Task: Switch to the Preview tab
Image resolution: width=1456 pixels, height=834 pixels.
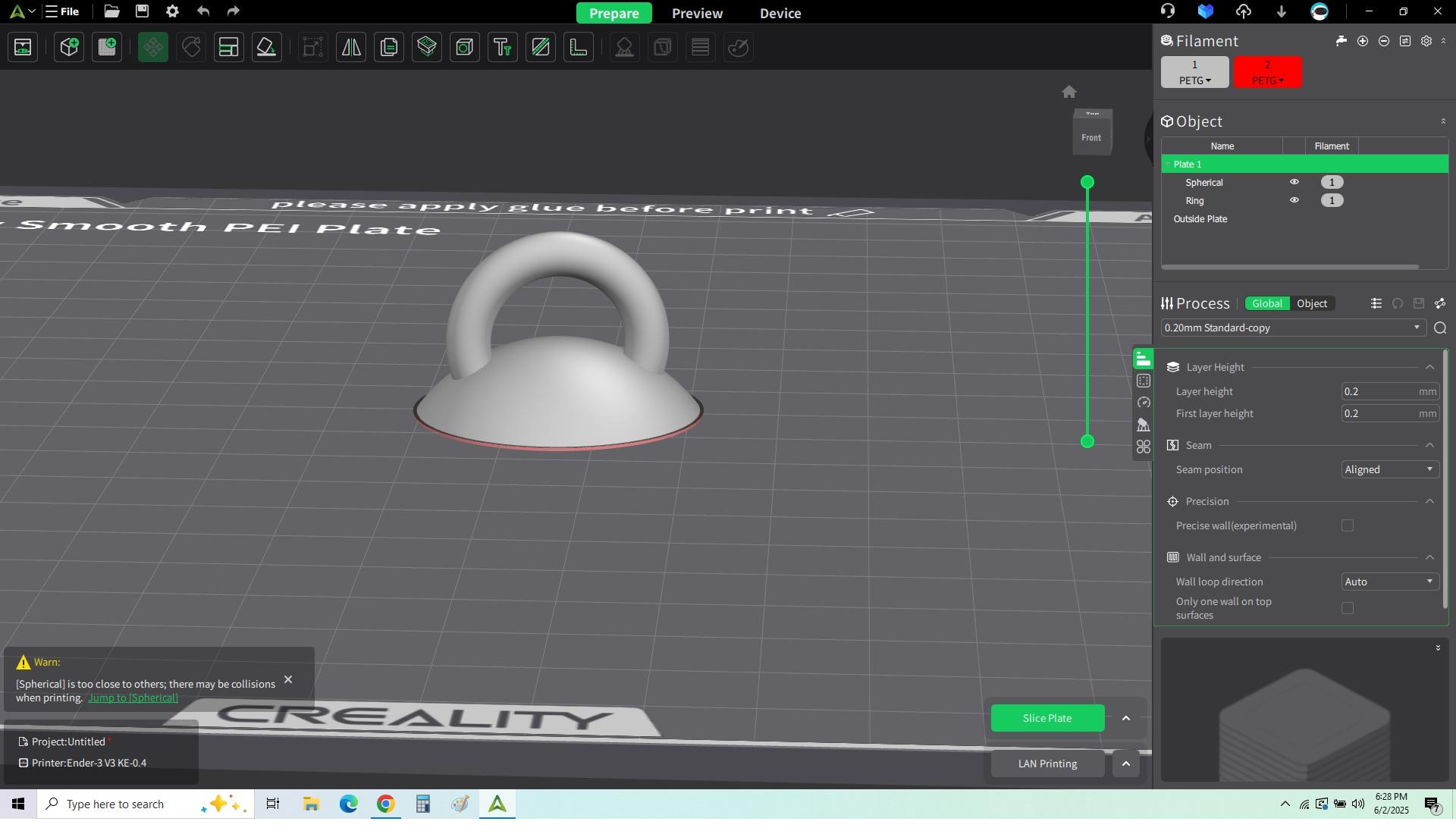Action: tap(697, 13)
